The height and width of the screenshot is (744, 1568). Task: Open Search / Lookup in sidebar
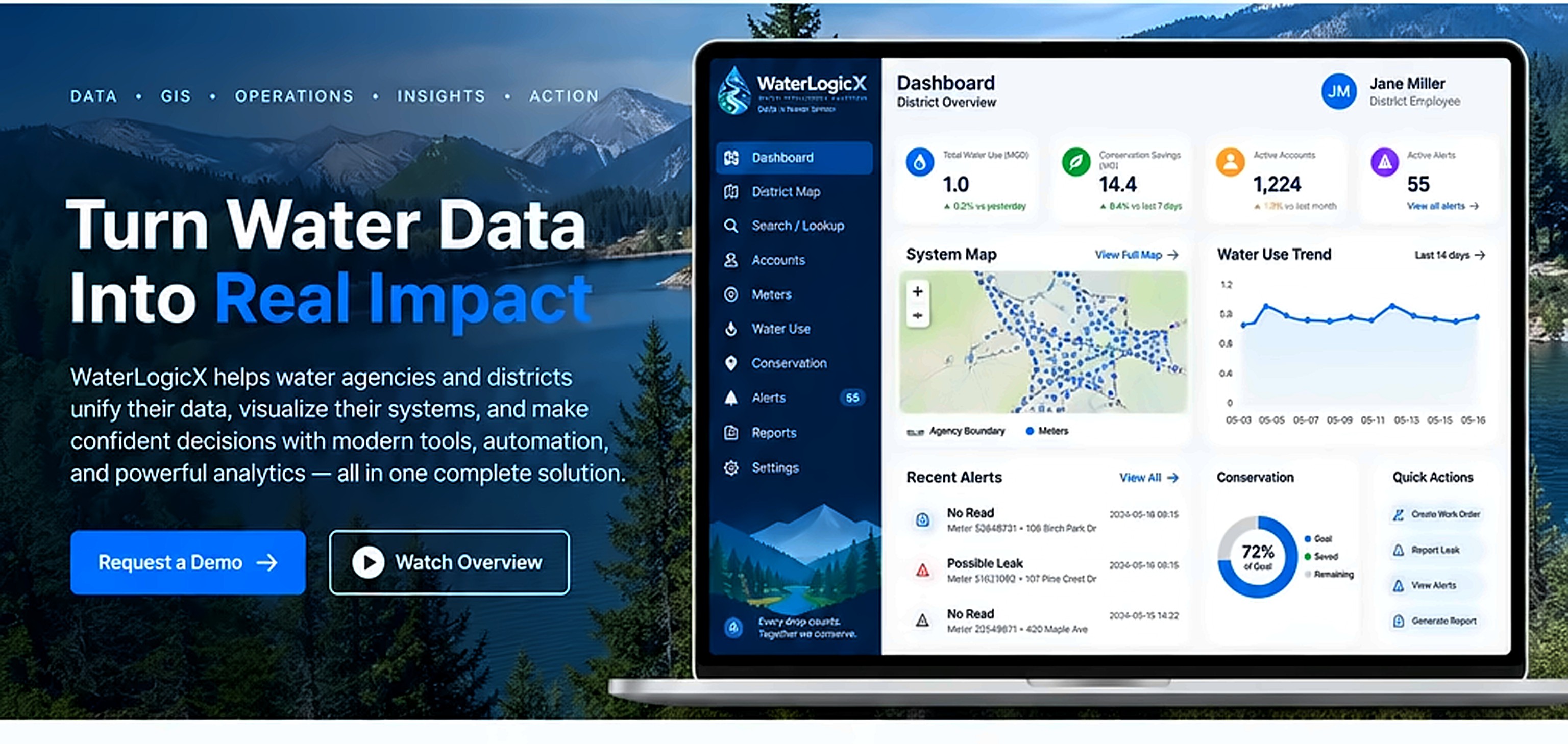point(794,226)
